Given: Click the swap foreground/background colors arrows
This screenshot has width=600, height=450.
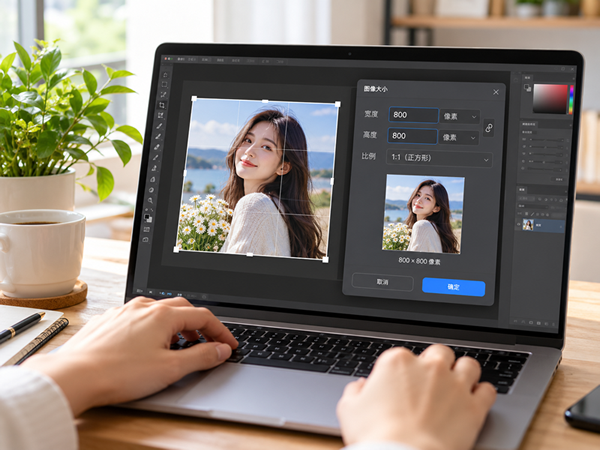Looking at the screenshot, I should tap(152, 210).
